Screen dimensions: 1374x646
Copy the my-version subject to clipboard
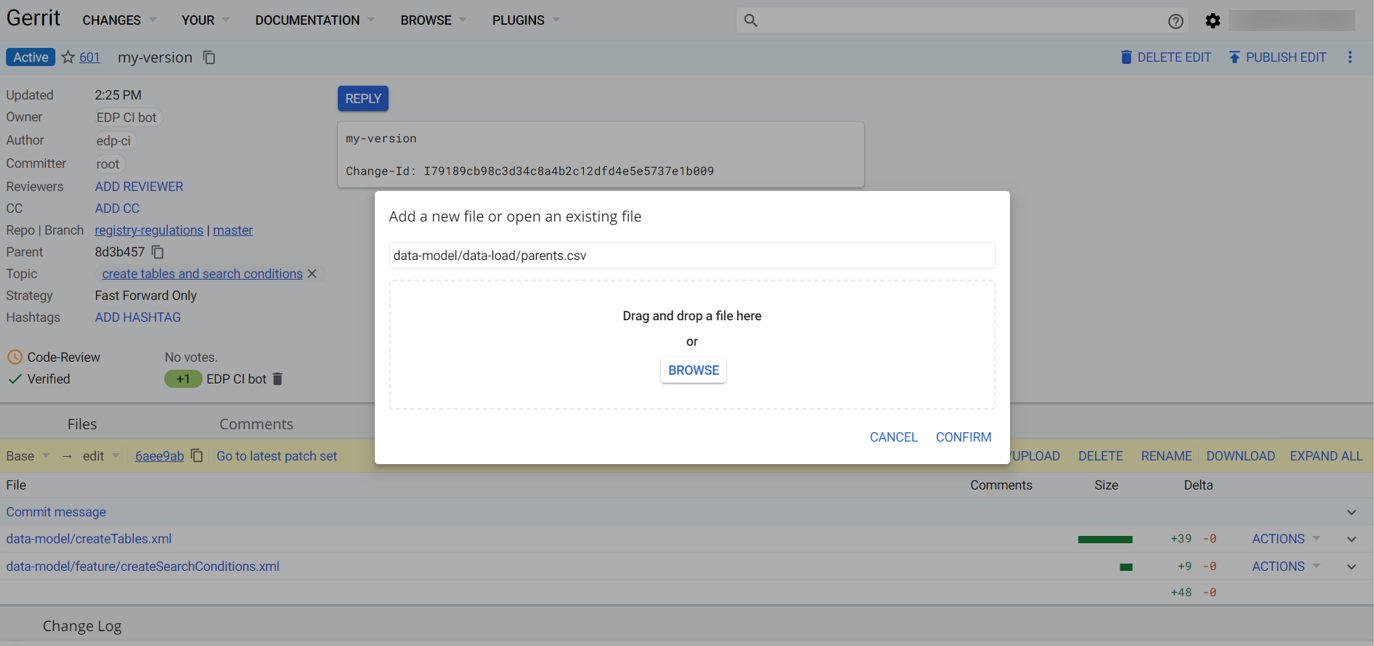tap(209, 57)
